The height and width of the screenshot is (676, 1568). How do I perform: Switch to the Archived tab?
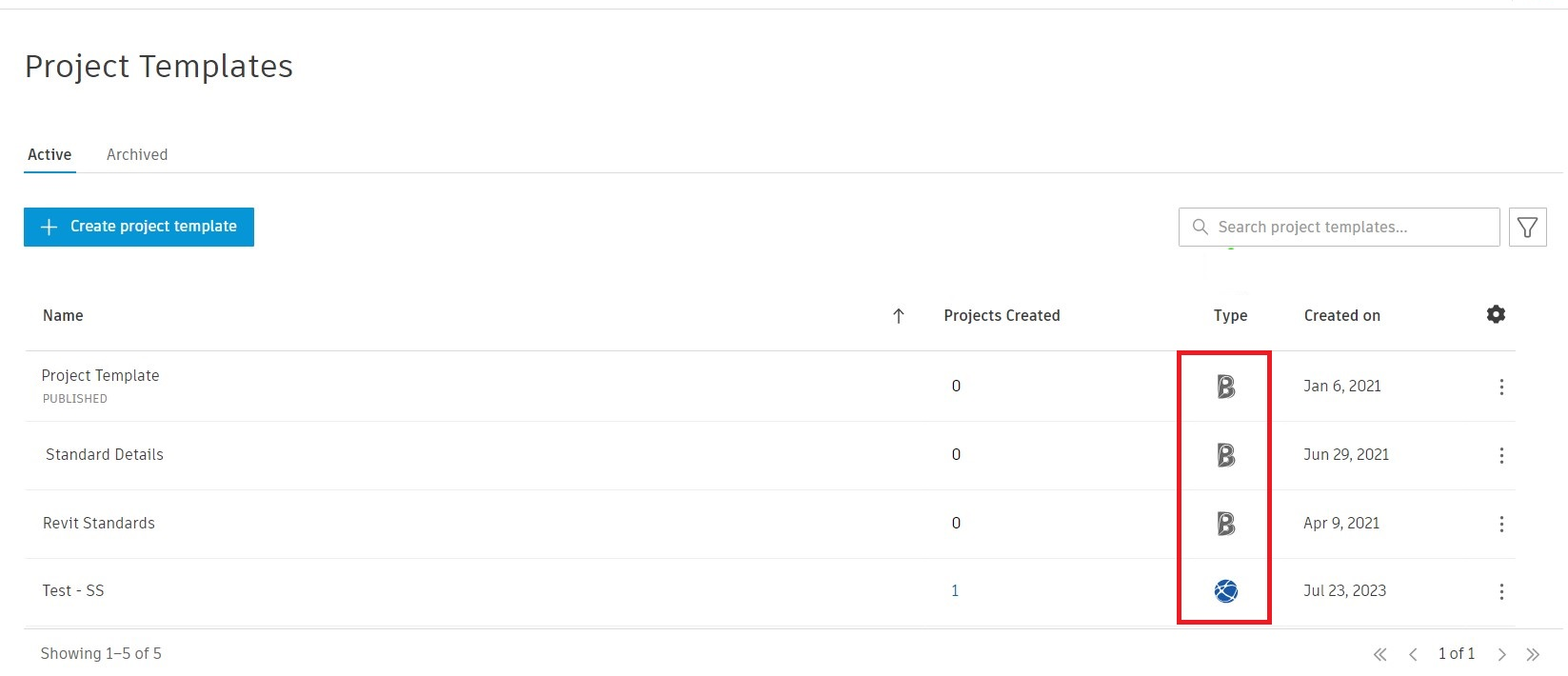pyautogui.click(x=136, y=154)
